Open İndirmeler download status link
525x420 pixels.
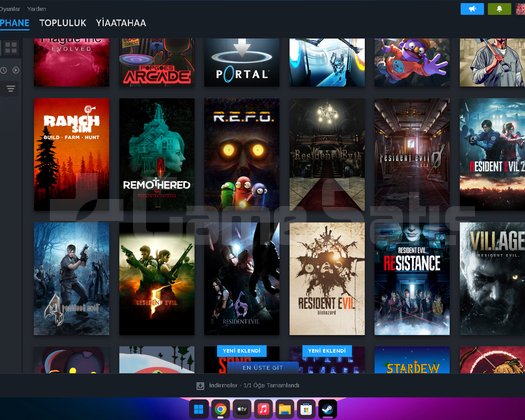[254, 386]
